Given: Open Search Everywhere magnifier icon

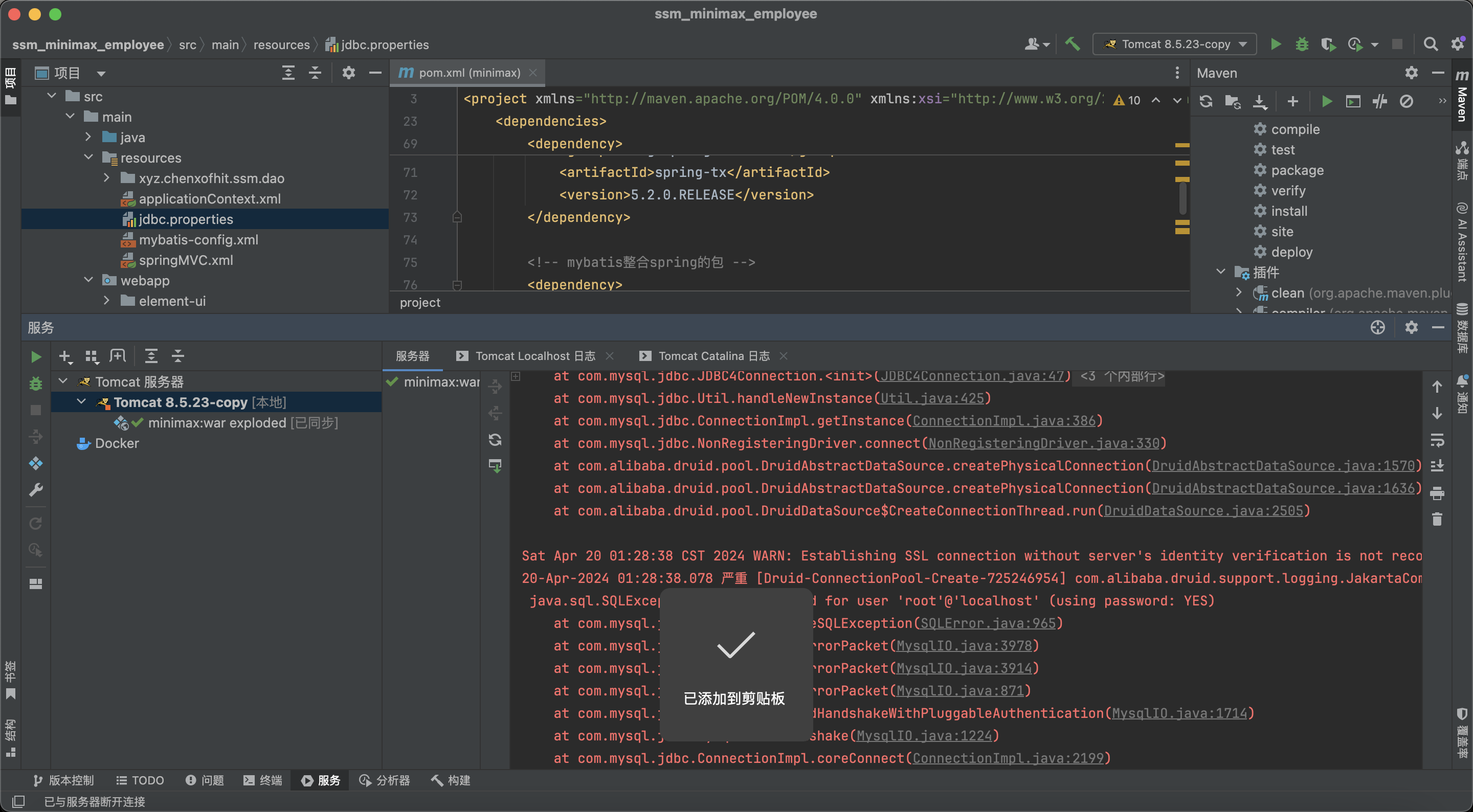Looking at the screenshot, I should point(1430,44).
